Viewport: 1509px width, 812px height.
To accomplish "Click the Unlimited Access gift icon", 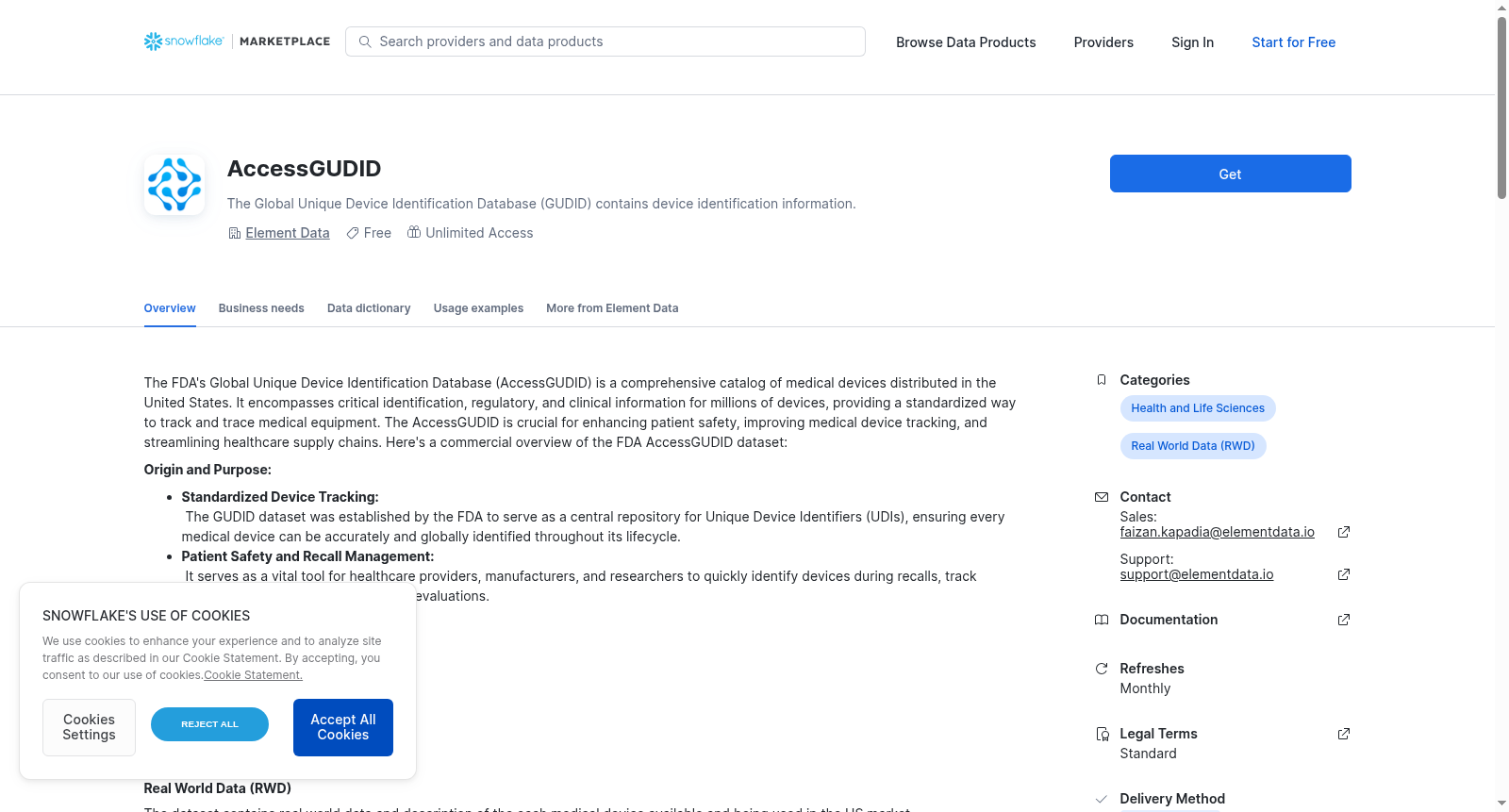I will 414,232.
